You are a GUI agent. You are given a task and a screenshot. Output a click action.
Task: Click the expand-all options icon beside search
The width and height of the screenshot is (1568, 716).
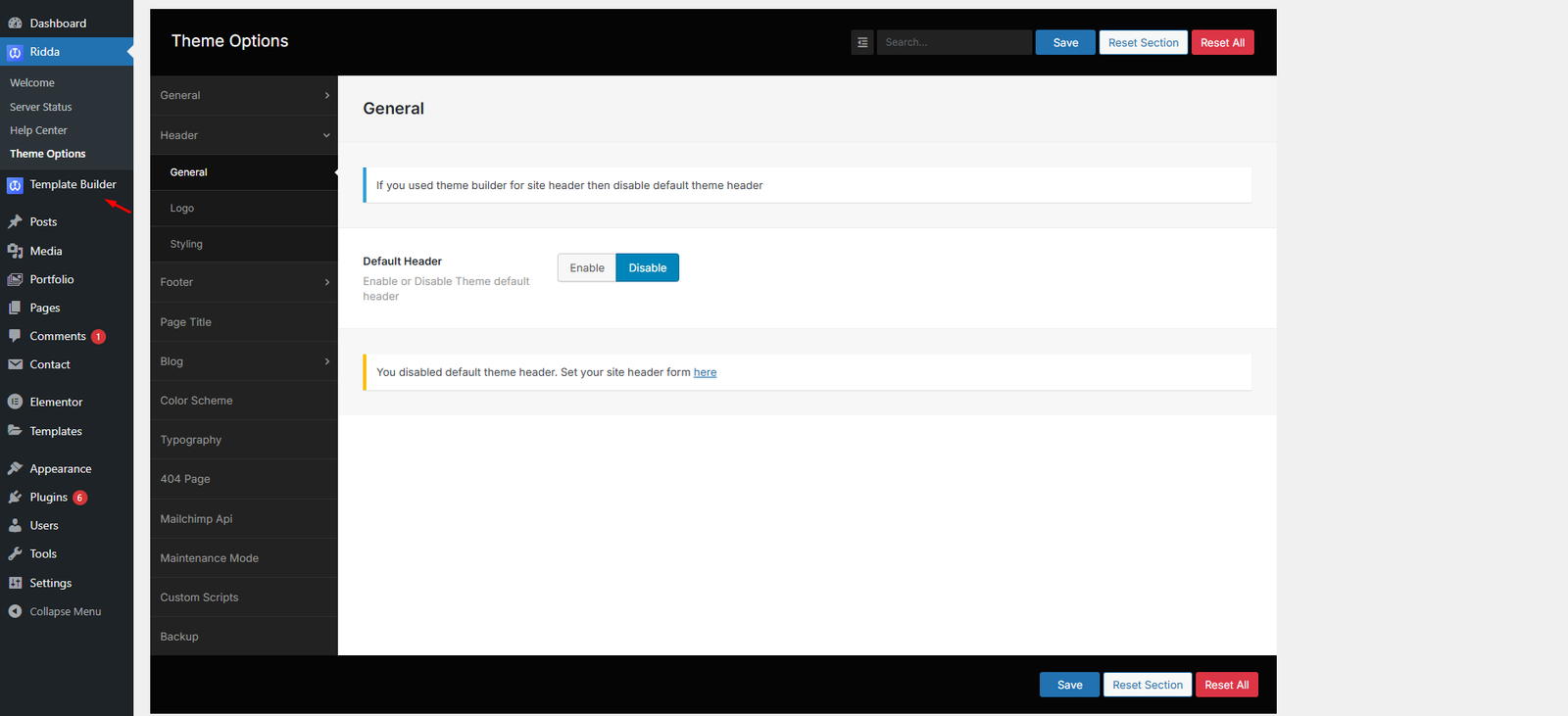(x=862, y=42)
